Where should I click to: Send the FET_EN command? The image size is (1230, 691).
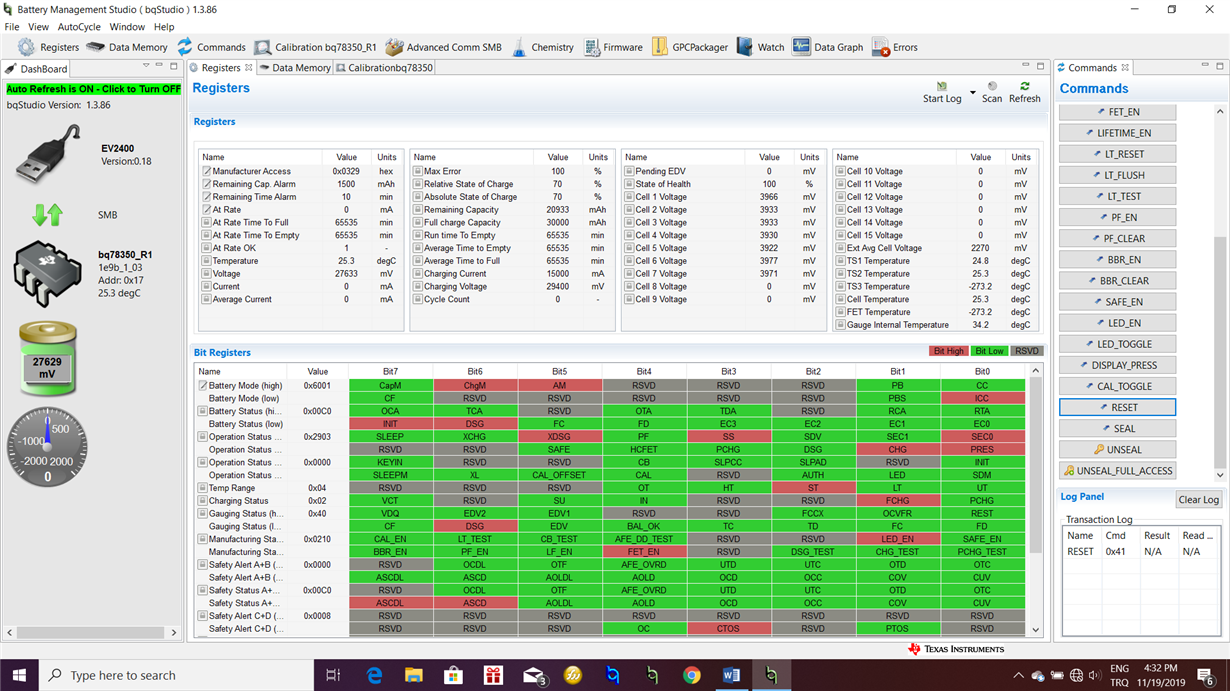point(1118,112)
